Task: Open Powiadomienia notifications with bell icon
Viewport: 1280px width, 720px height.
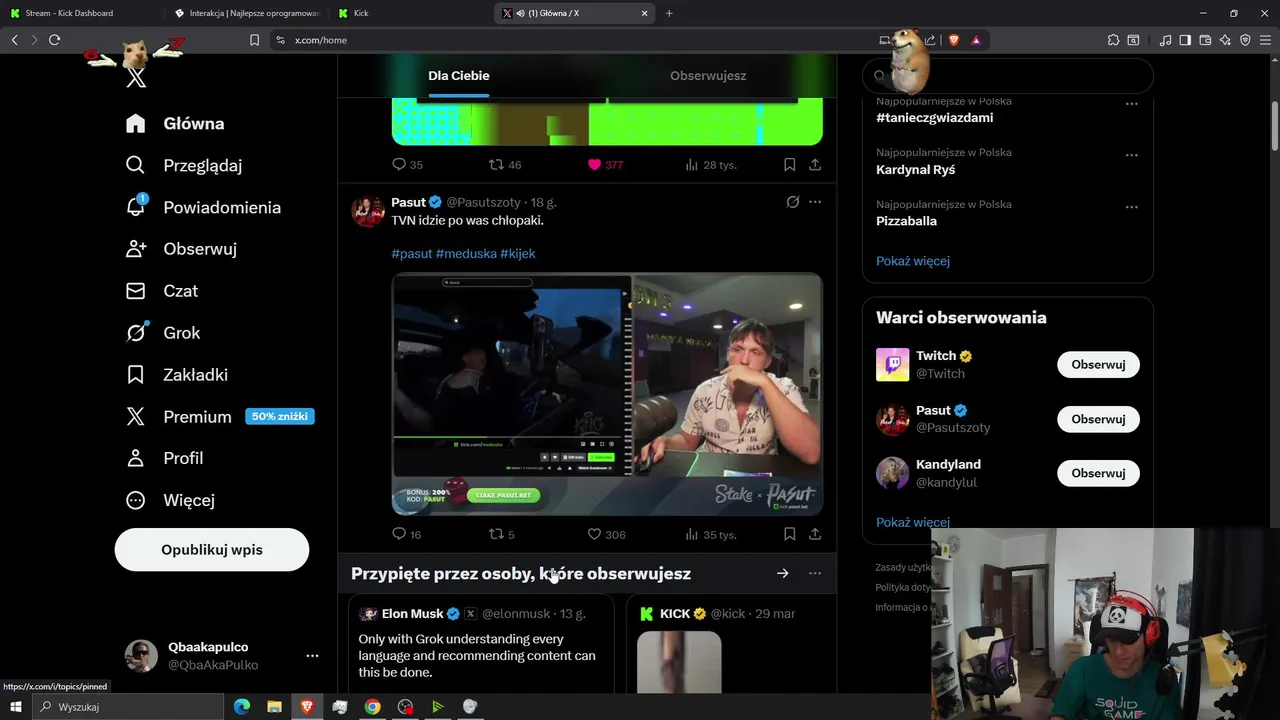Action: click(x=203, y=207)
